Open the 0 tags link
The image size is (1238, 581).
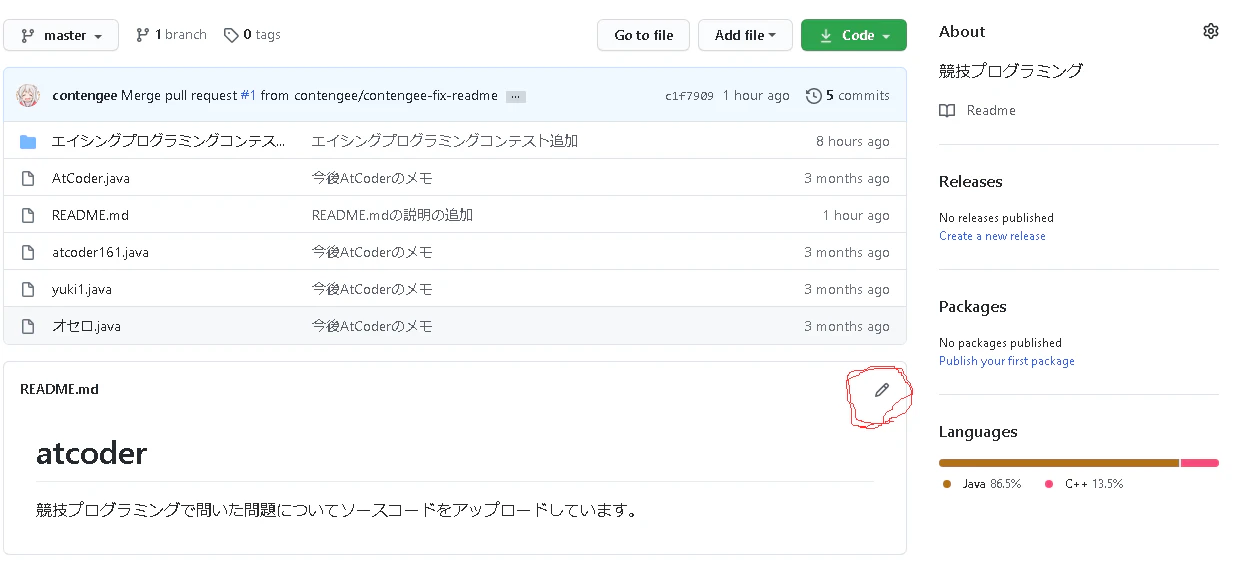point(252,35)
